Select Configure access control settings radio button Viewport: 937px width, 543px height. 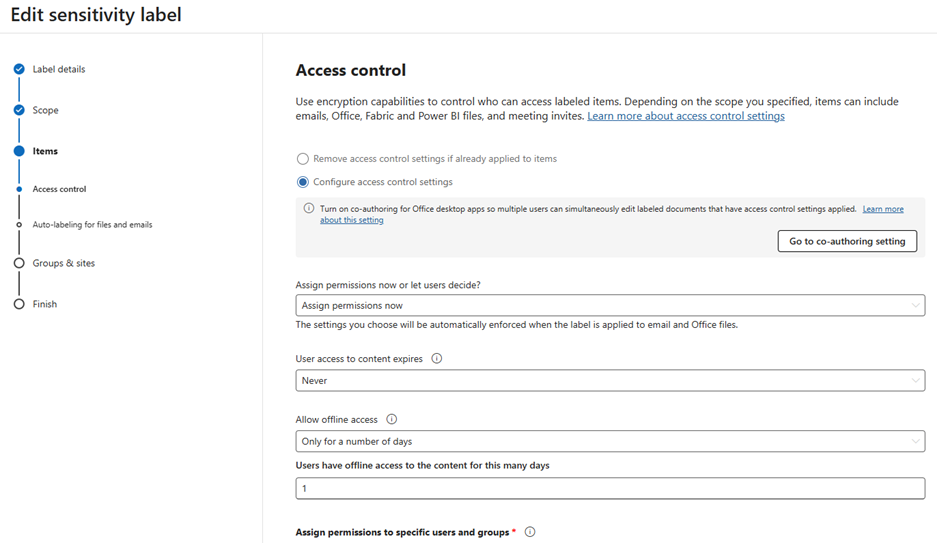point(303,182)
